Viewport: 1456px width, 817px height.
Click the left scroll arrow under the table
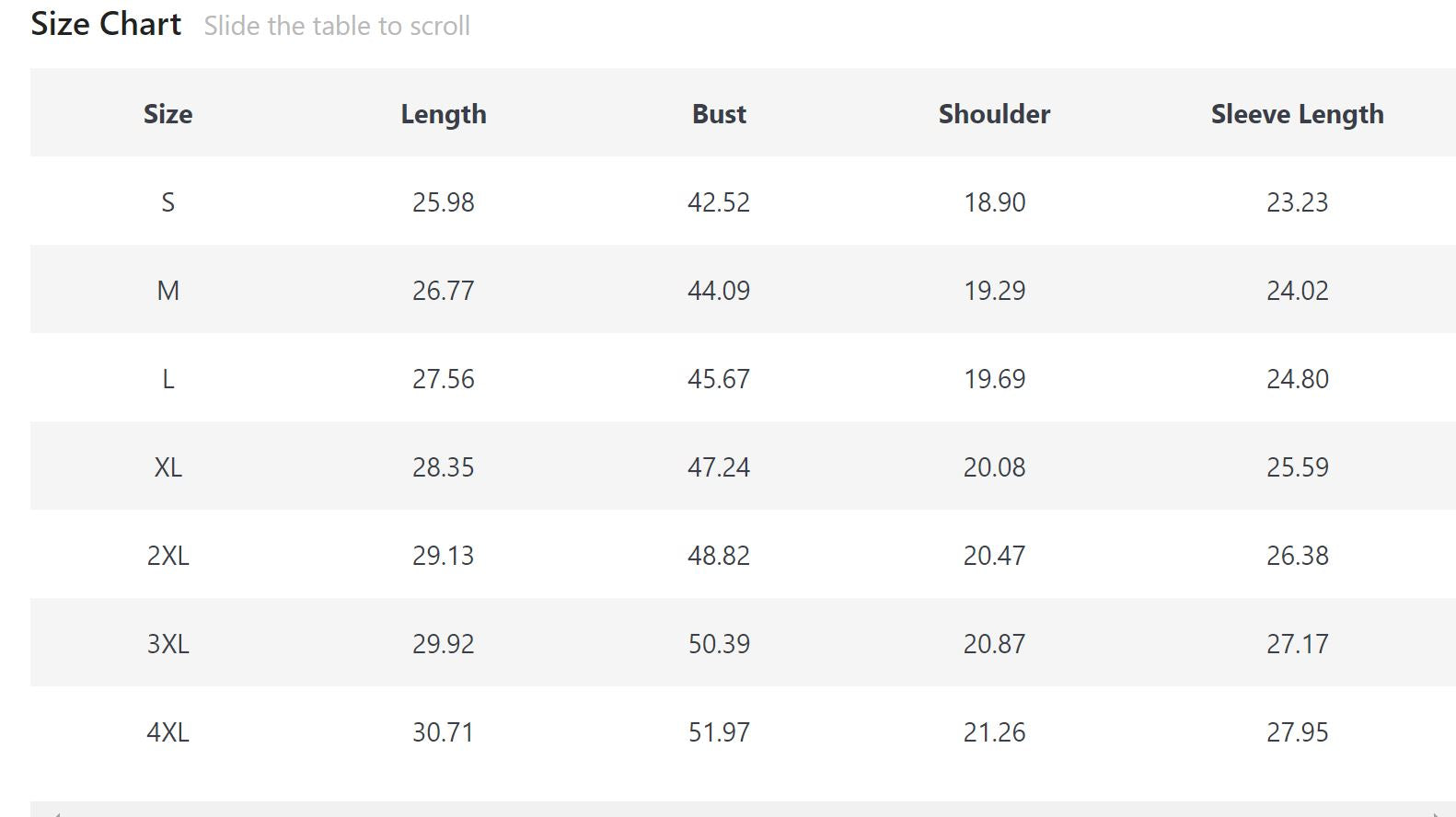click(57, 813)
